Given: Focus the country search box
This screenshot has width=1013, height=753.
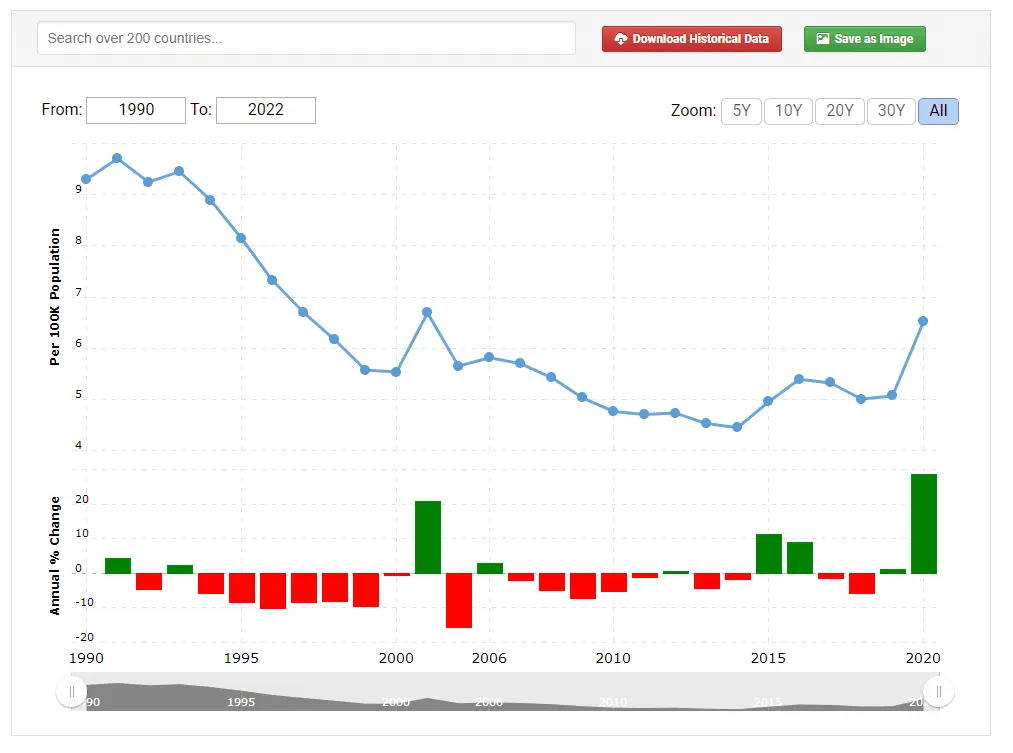Looking at the screenshot, I should tap(306, 38).
